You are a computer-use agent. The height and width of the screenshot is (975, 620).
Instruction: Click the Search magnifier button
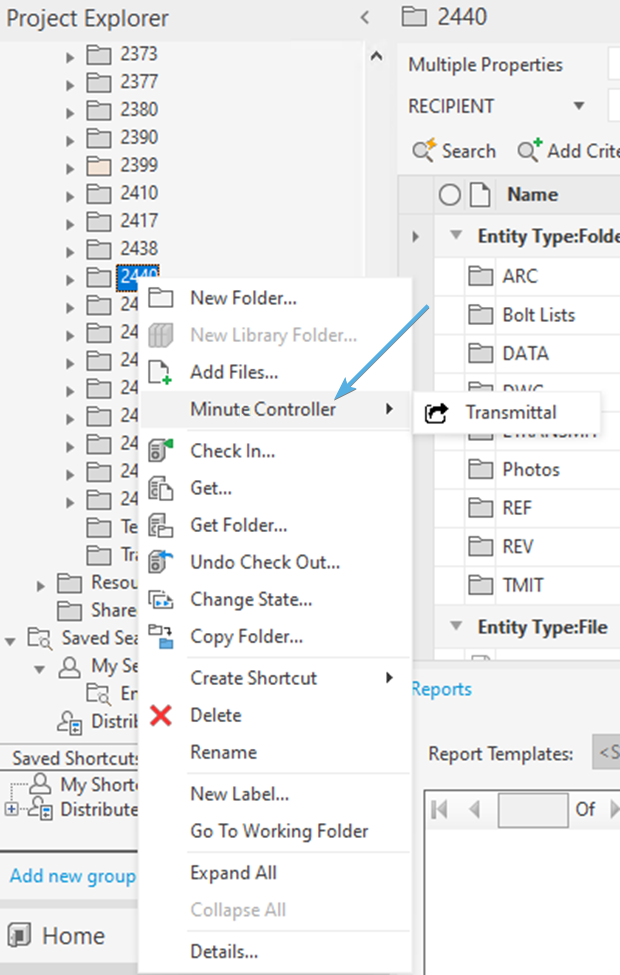pos(455,151)
